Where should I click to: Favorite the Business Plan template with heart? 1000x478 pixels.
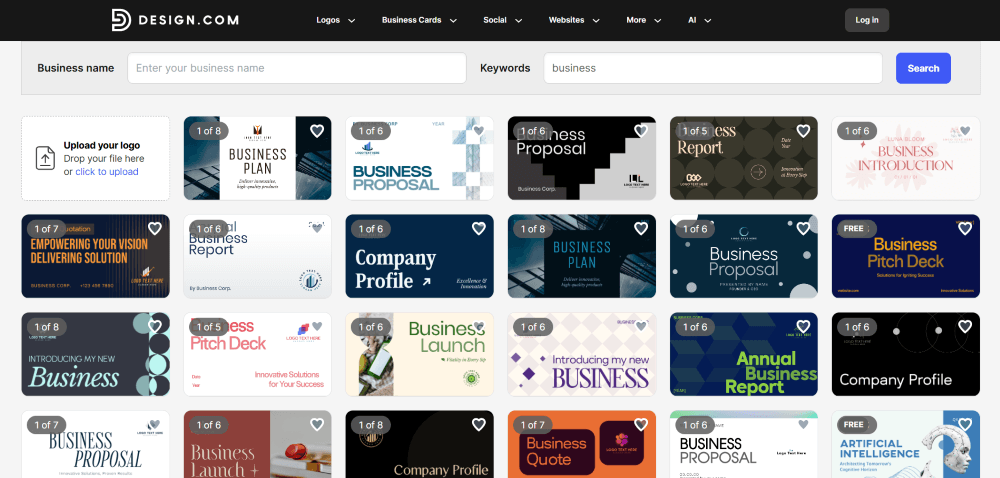tap(317, 131)
